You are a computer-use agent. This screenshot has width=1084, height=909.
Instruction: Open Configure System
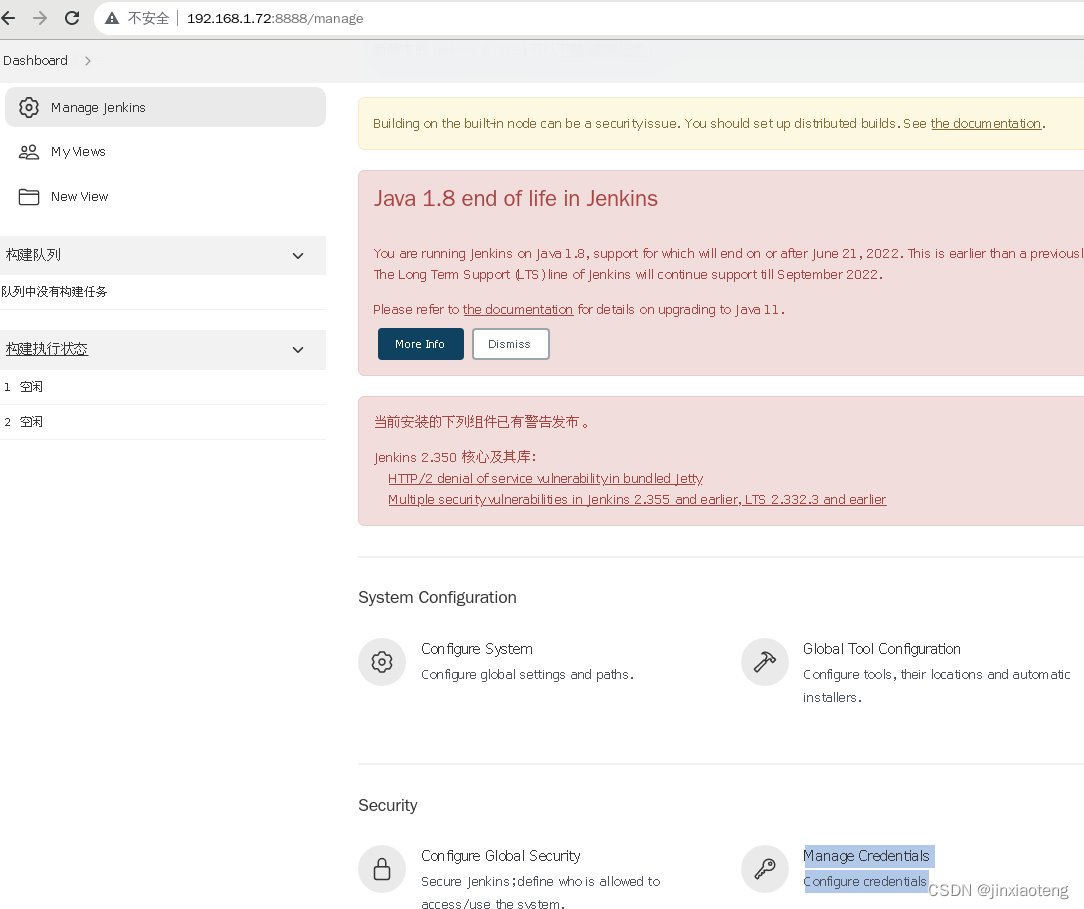(x=477, y=648)
